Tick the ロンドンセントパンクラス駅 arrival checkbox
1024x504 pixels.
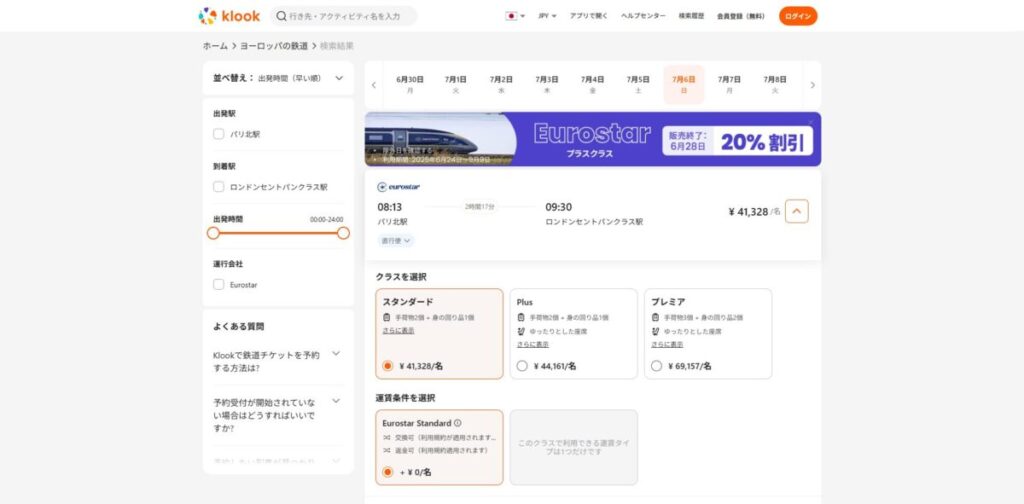(219, 187)
